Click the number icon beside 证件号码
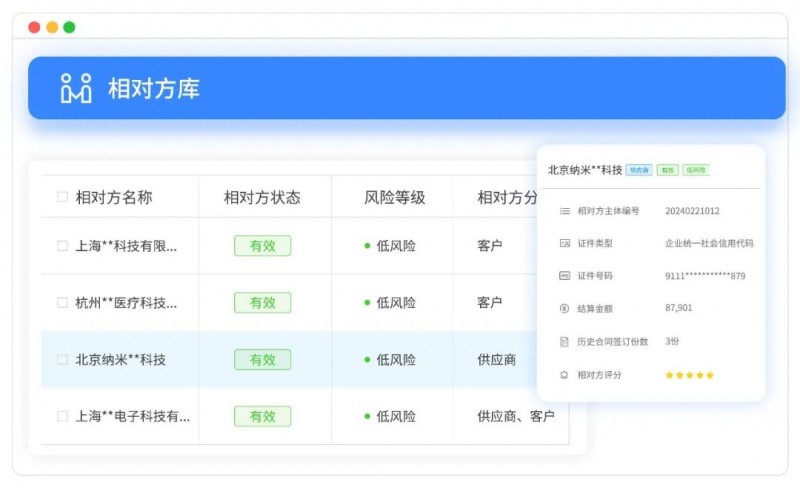Screen dimensions: 800x488 coord(565,276)
